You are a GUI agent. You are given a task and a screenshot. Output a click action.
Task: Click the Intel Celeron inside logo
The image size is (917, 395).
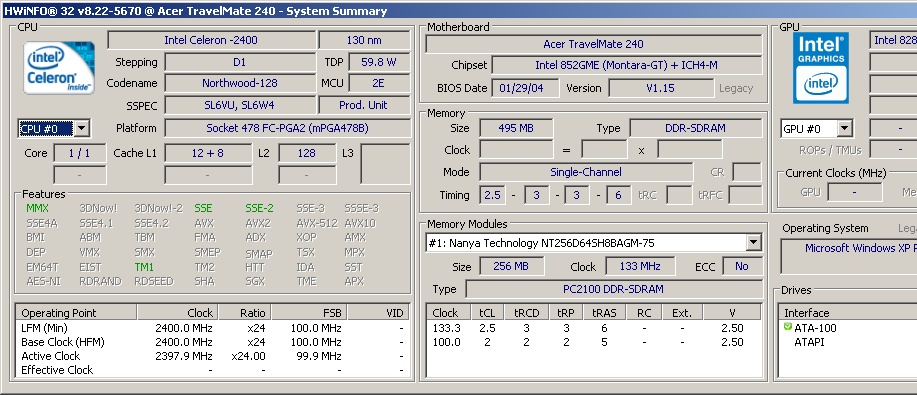pyautogui.click(x=58, y=68)
